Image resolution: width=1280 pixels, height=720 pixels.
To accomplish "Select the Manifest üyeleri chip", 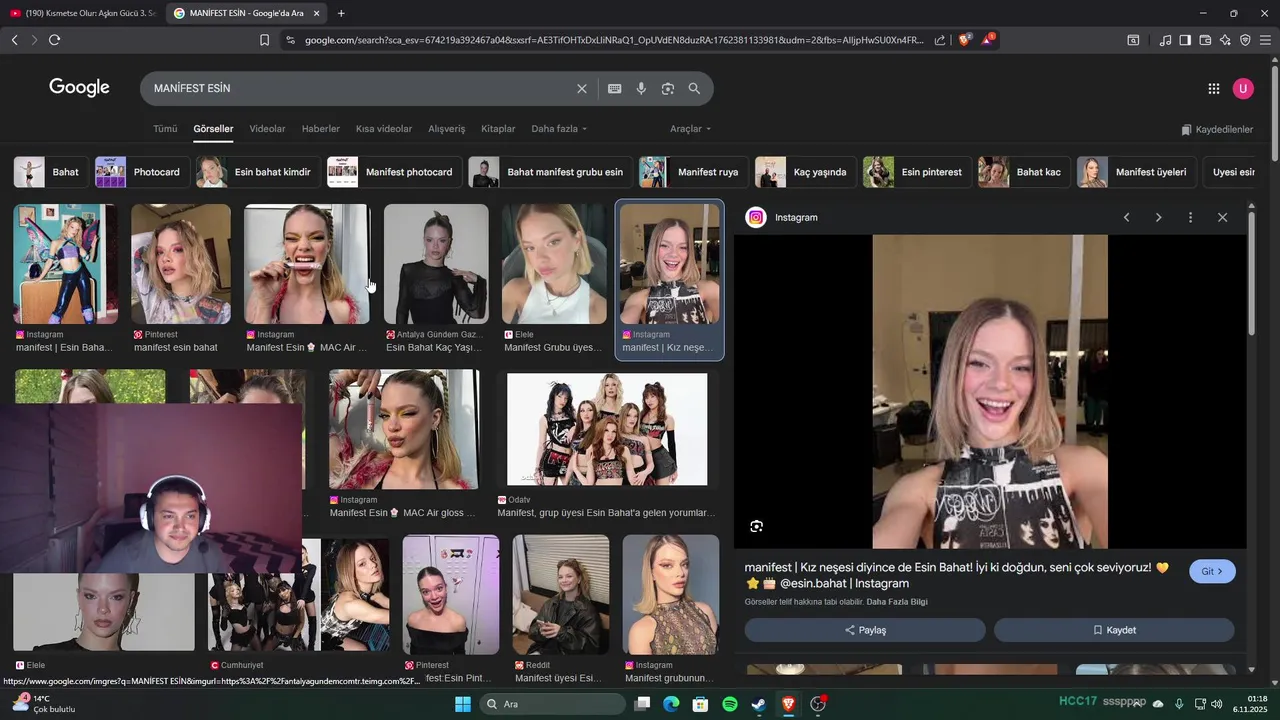I will click(x=1136, y=172).
